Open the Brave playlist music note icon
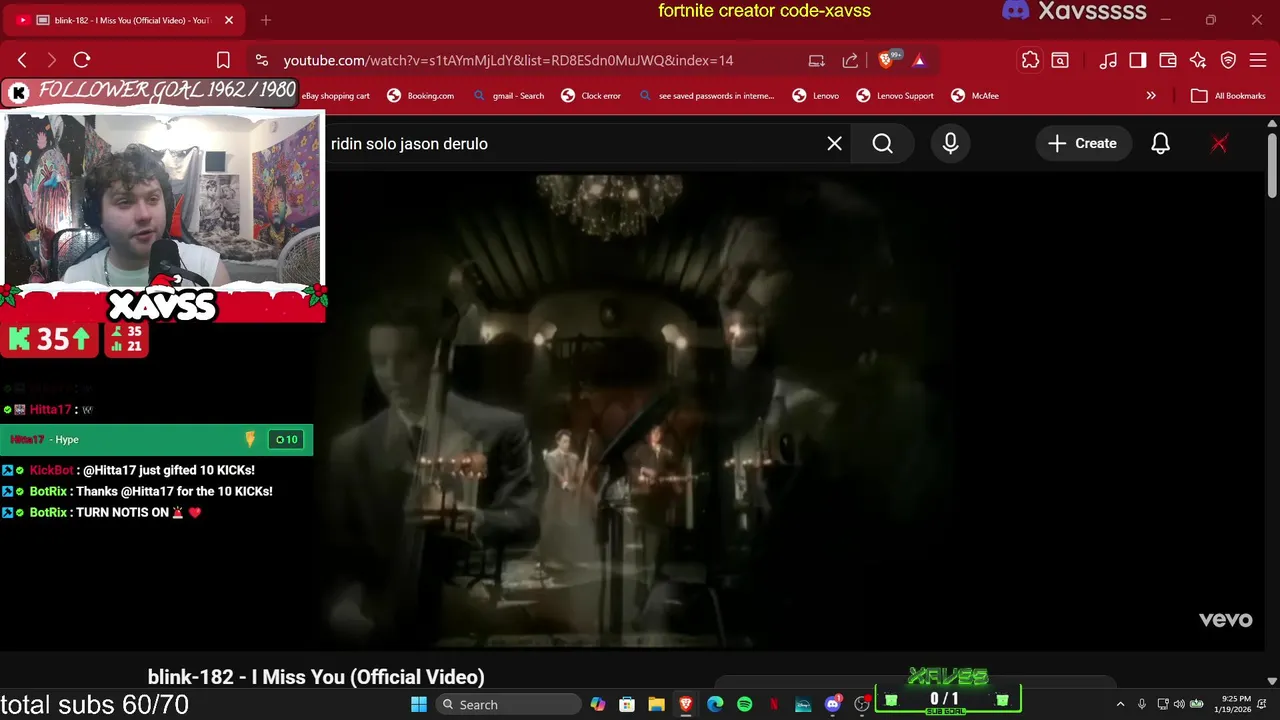The height and width of the screenshot is (720, 1280). click(1108, 60)
